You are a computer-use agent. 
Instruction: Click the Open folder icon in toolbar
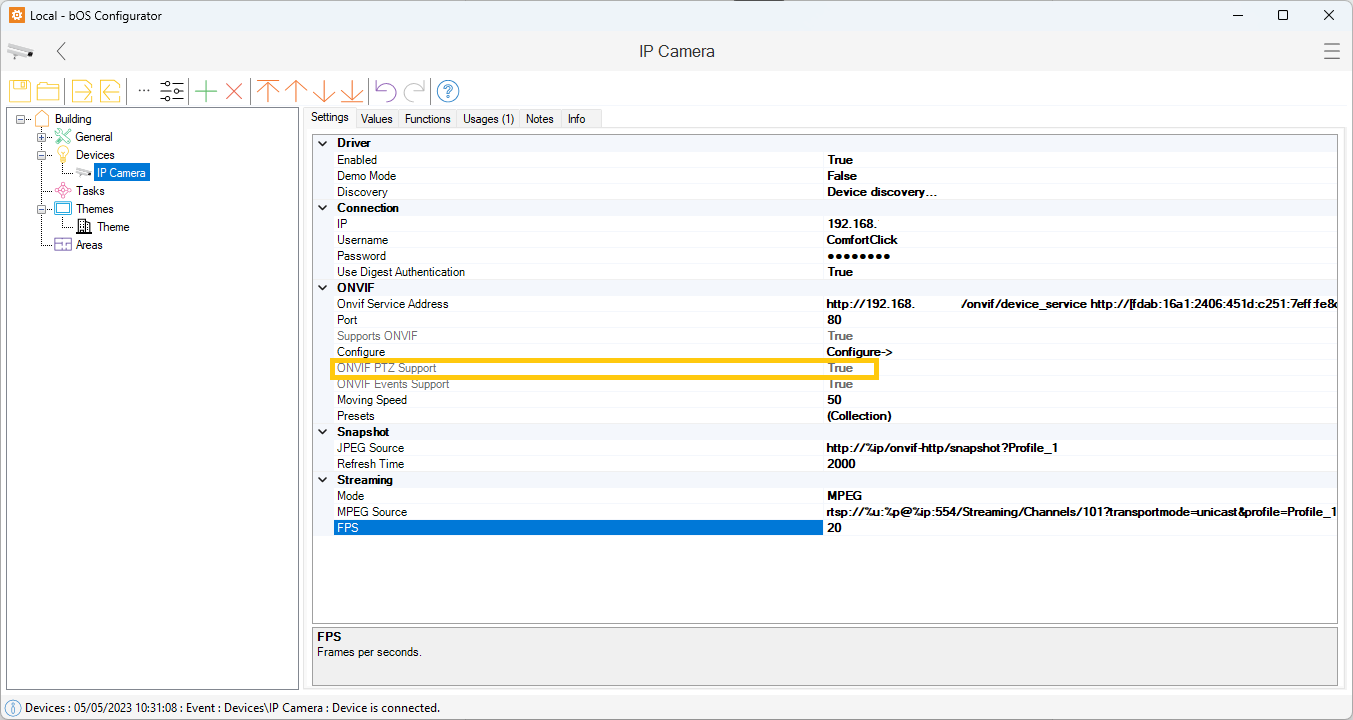47,91
